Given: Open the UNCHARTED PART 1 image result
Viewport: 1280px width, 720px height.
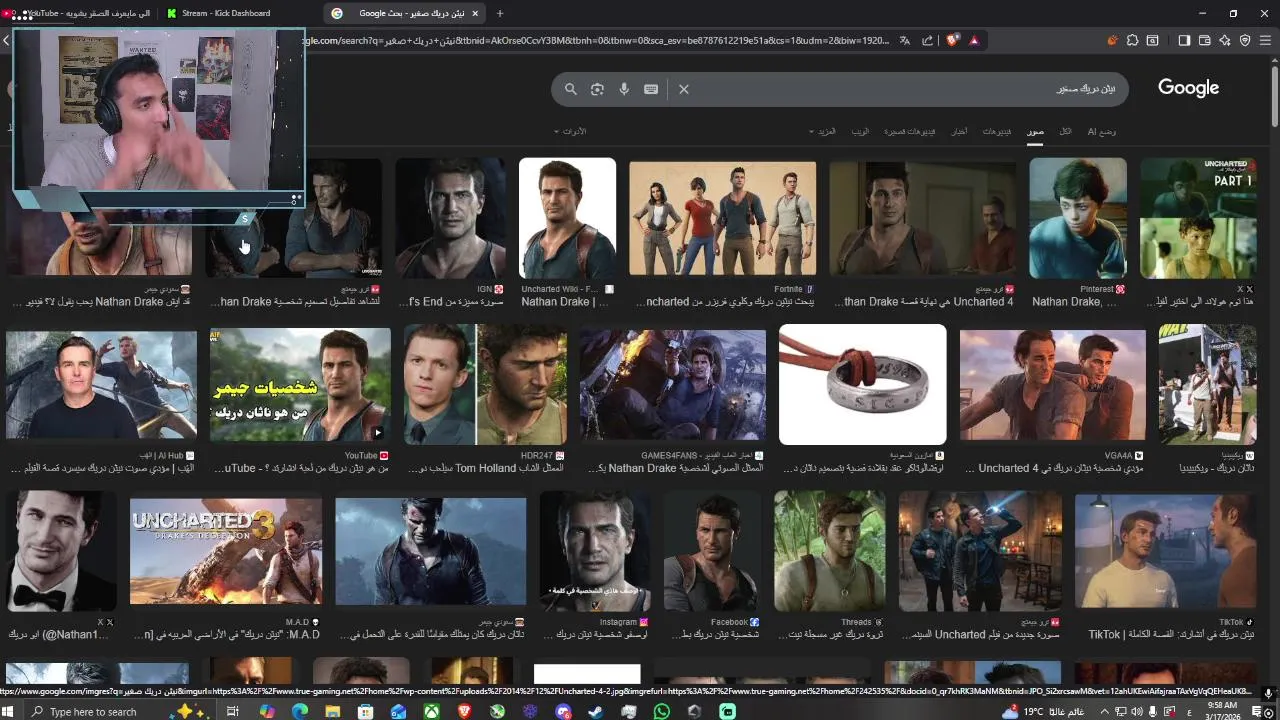Looking at the screenshot, I should (1198, 218).
